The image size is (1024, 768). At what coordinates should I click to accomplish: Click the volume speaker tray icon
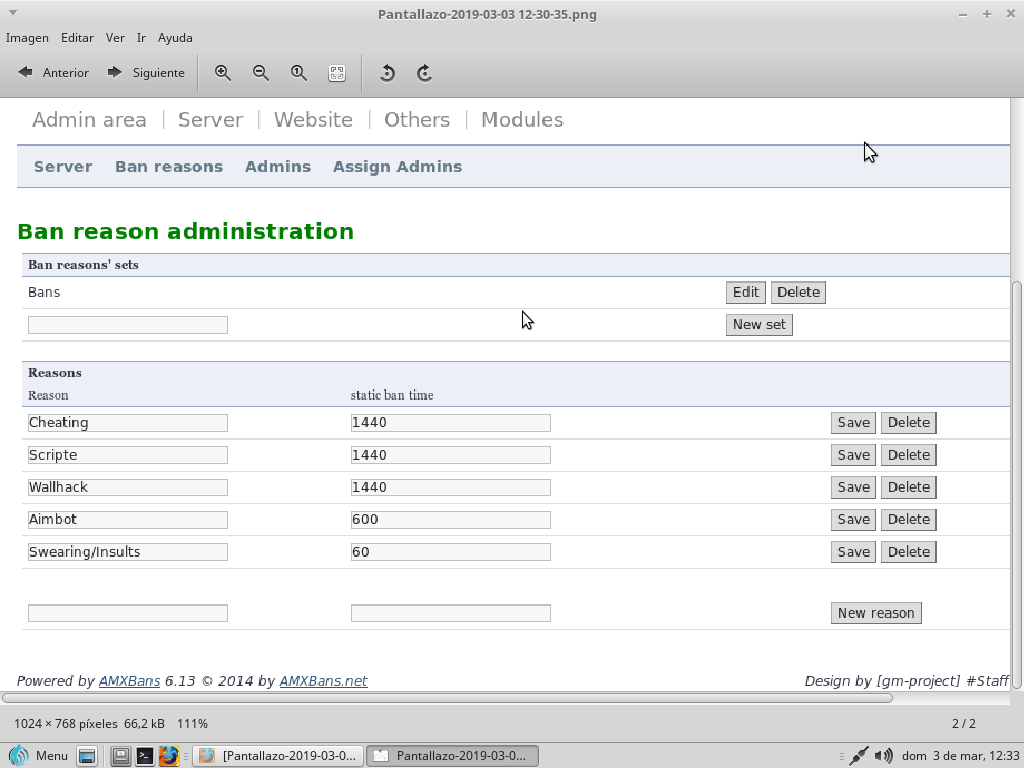point(884,756)
